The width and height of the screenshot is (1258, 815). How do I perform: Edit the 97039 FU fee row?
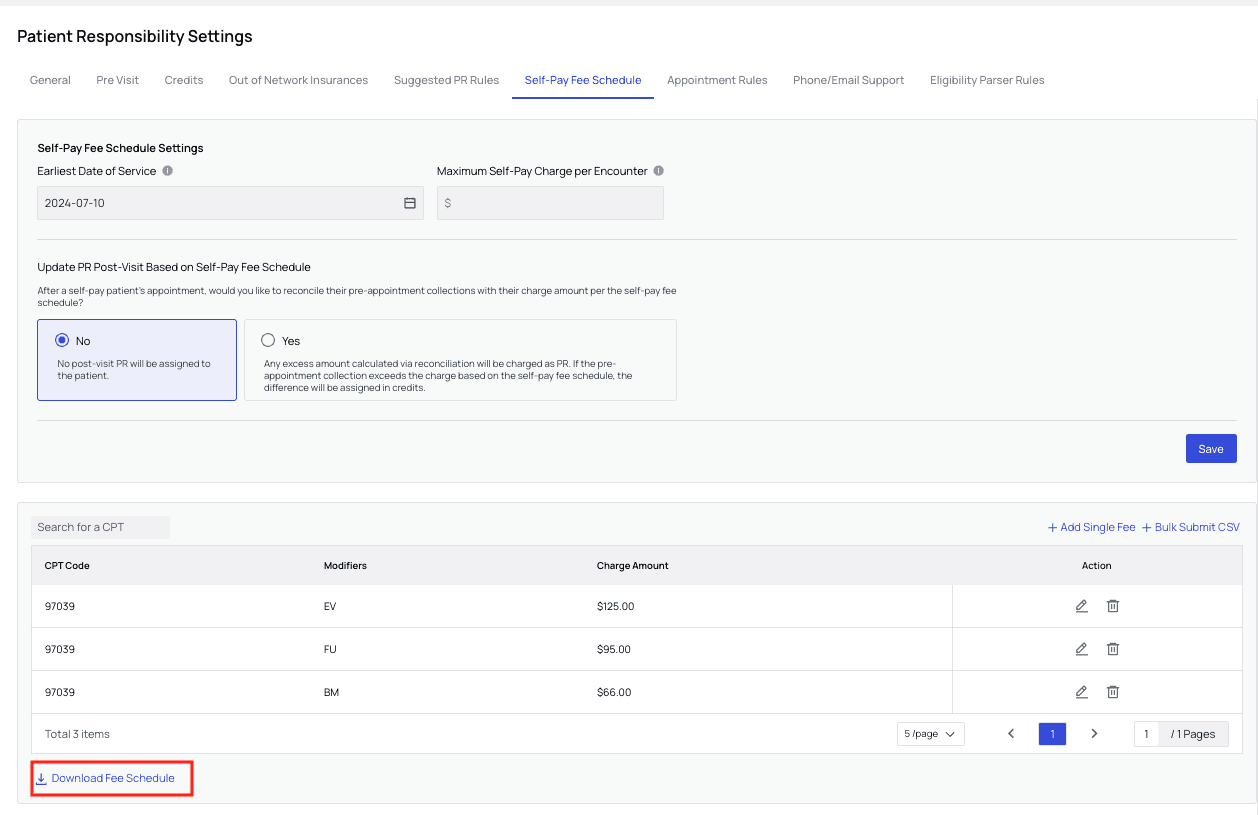click(x=1081, y=649)
